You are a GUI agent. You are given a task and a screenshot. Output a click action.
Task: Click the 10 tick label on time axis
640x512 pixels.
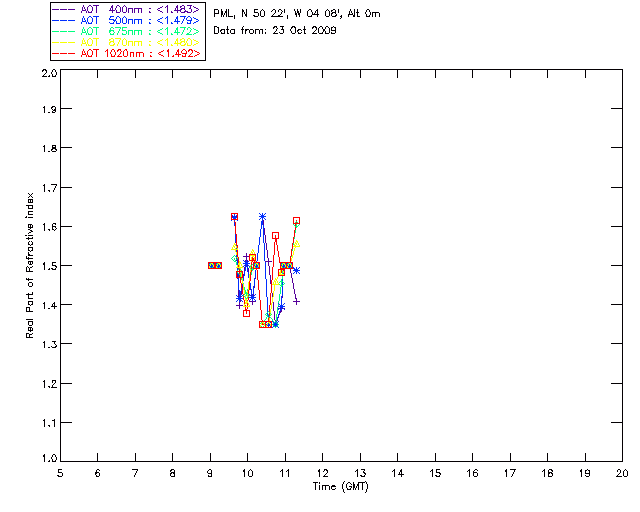click(x=247, y=473)
